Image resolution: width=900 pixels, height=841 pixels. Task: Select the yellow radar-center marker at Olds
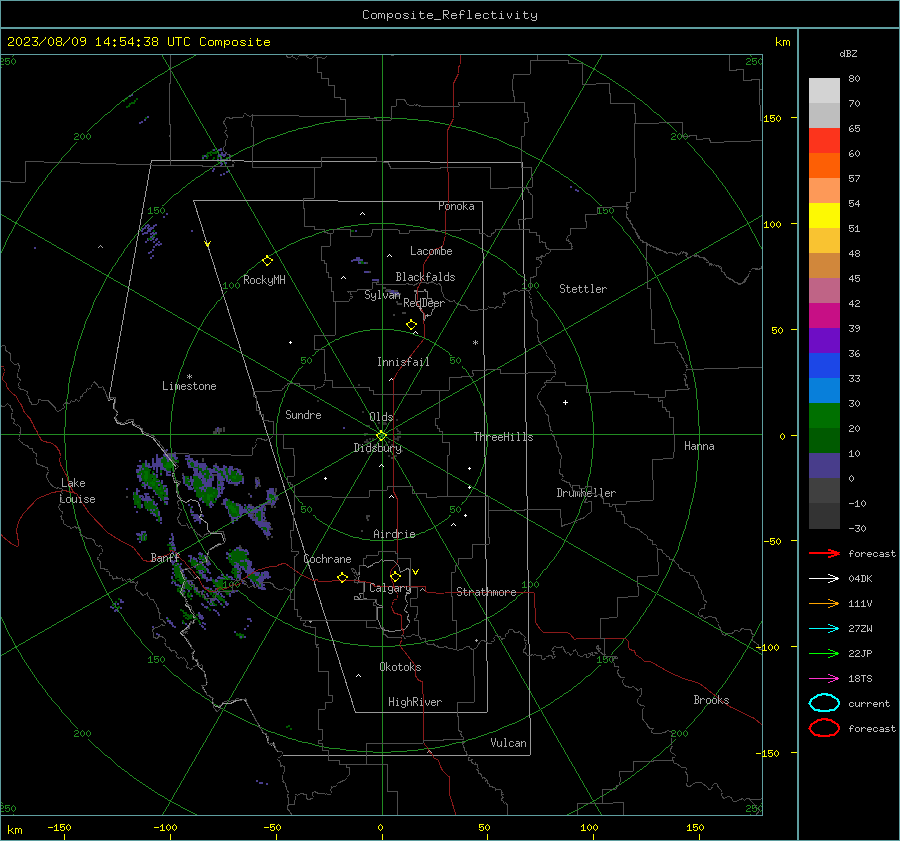tap(381, 436)
